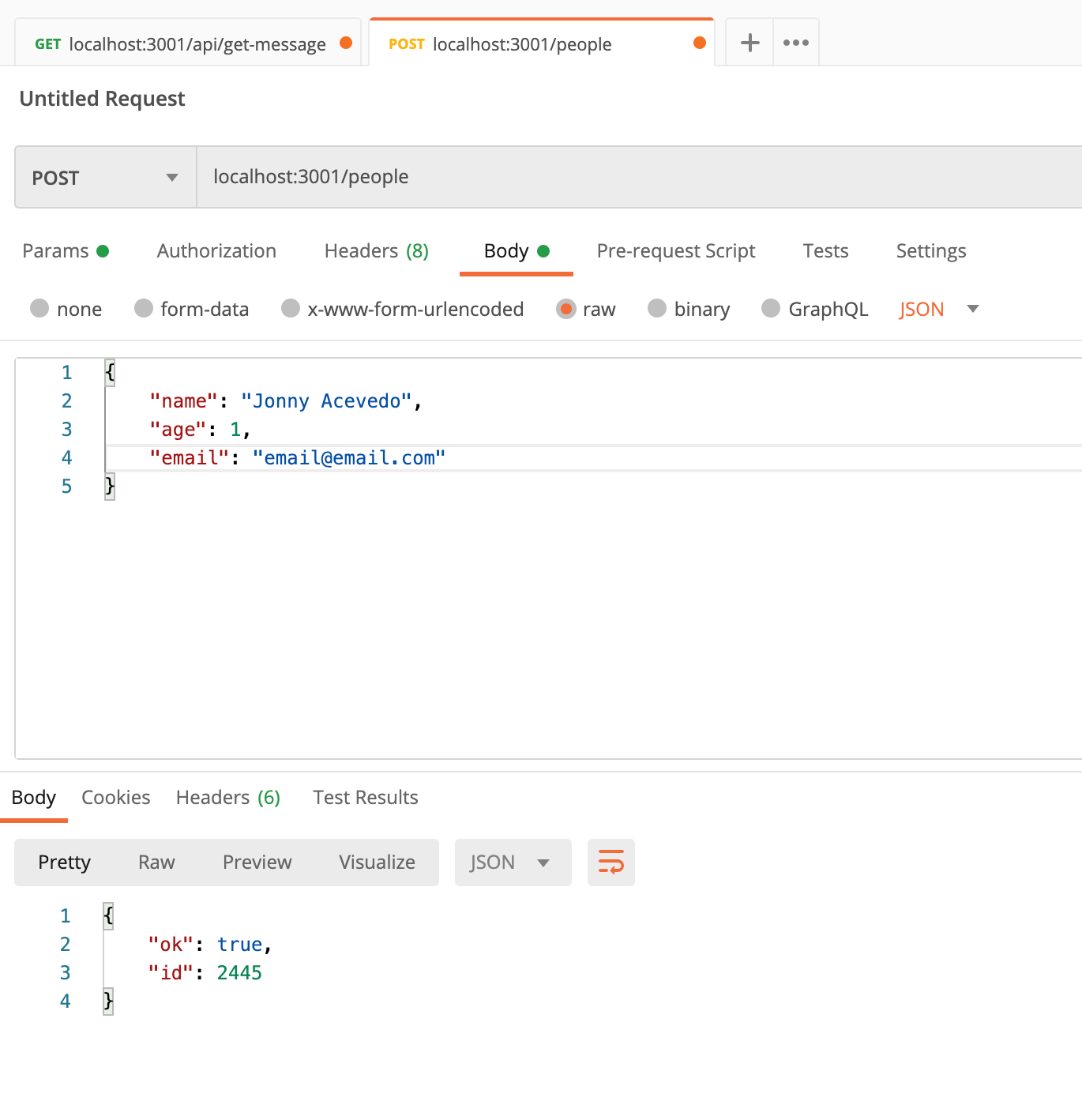Switch response view to Pretty

click(65, 862)
